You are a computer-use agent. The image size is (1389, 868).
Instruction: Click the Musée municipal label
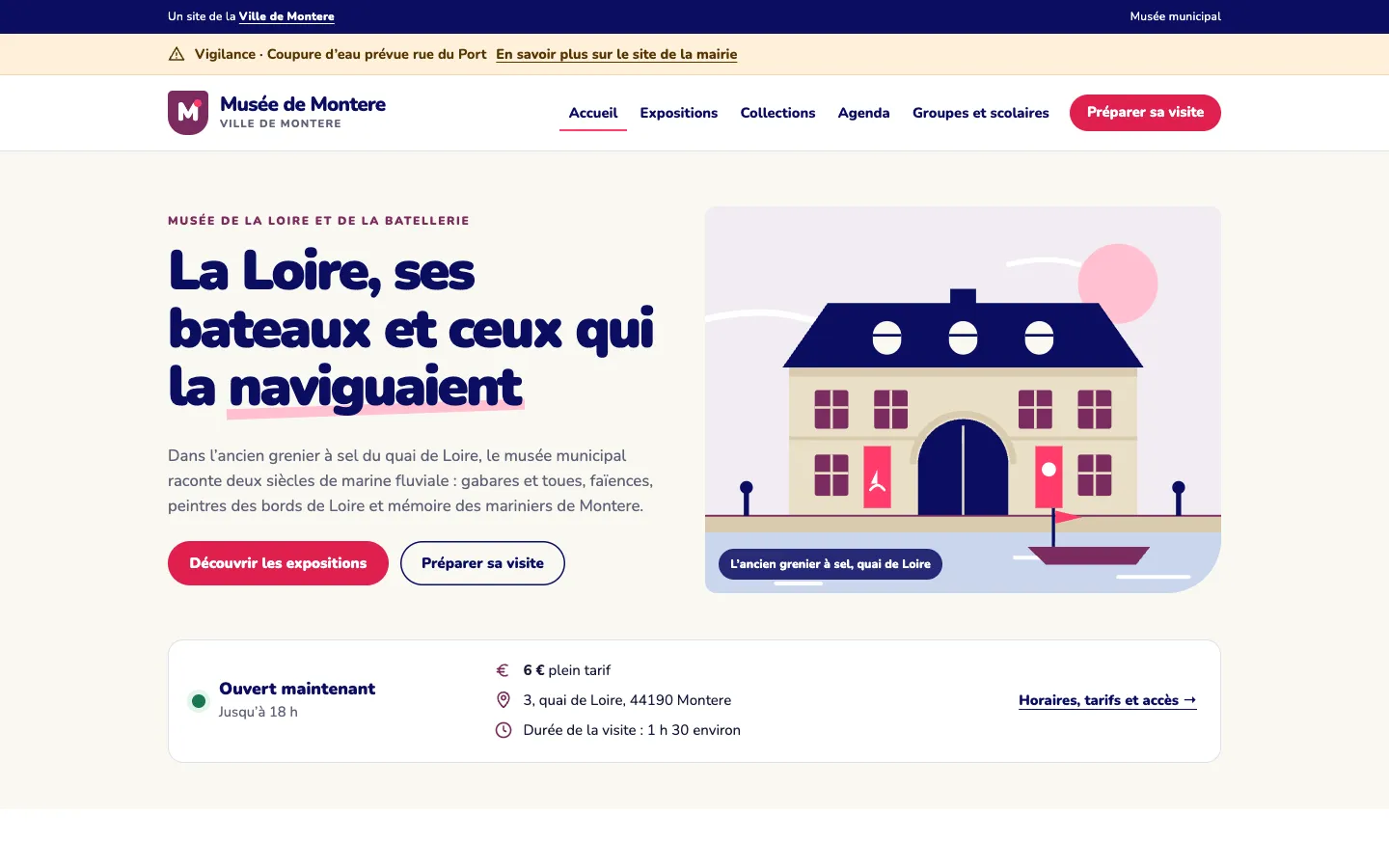coord(1175,16)
